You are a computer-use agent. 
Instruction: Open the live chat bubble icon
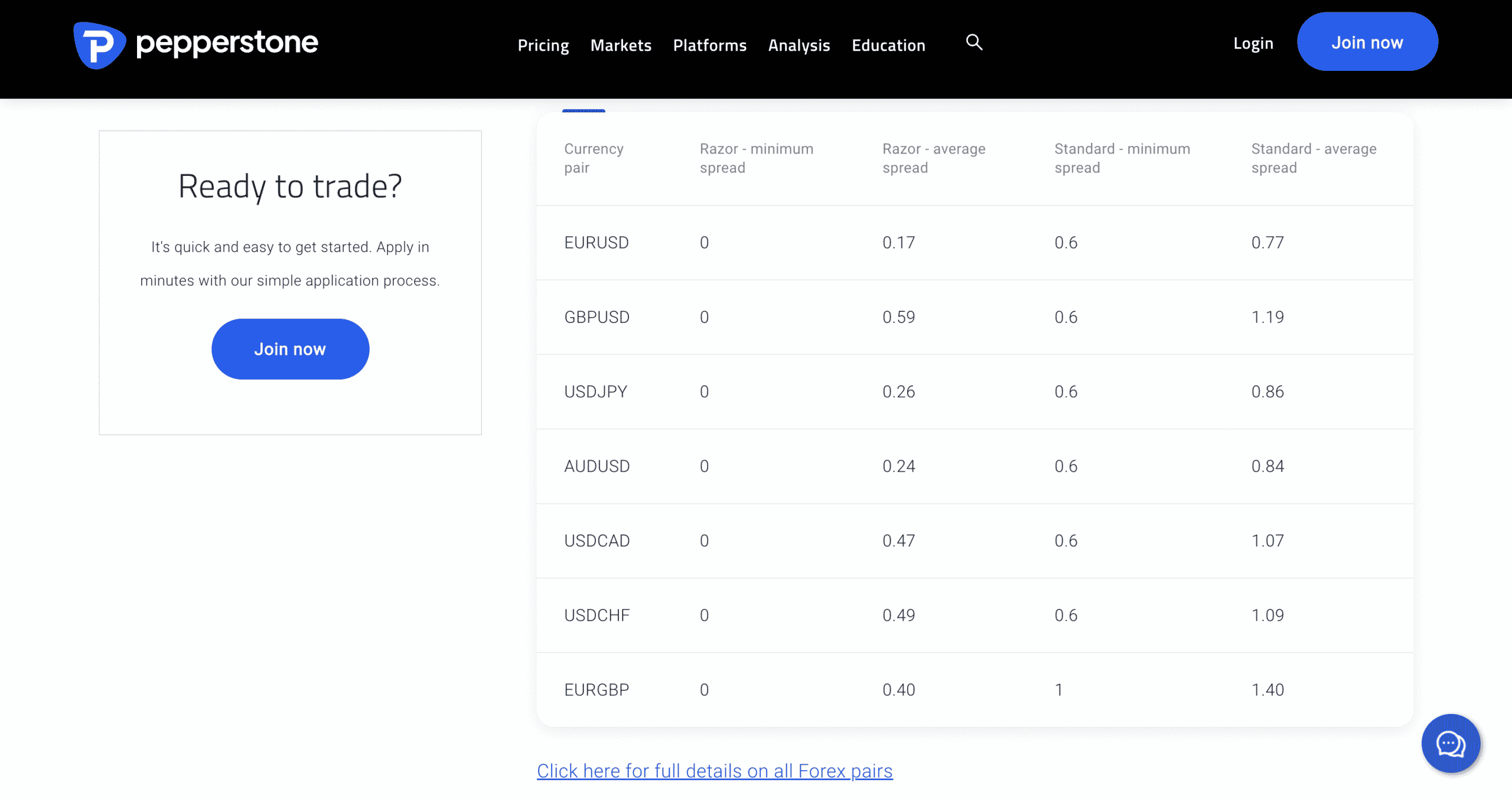point(1451,743)
